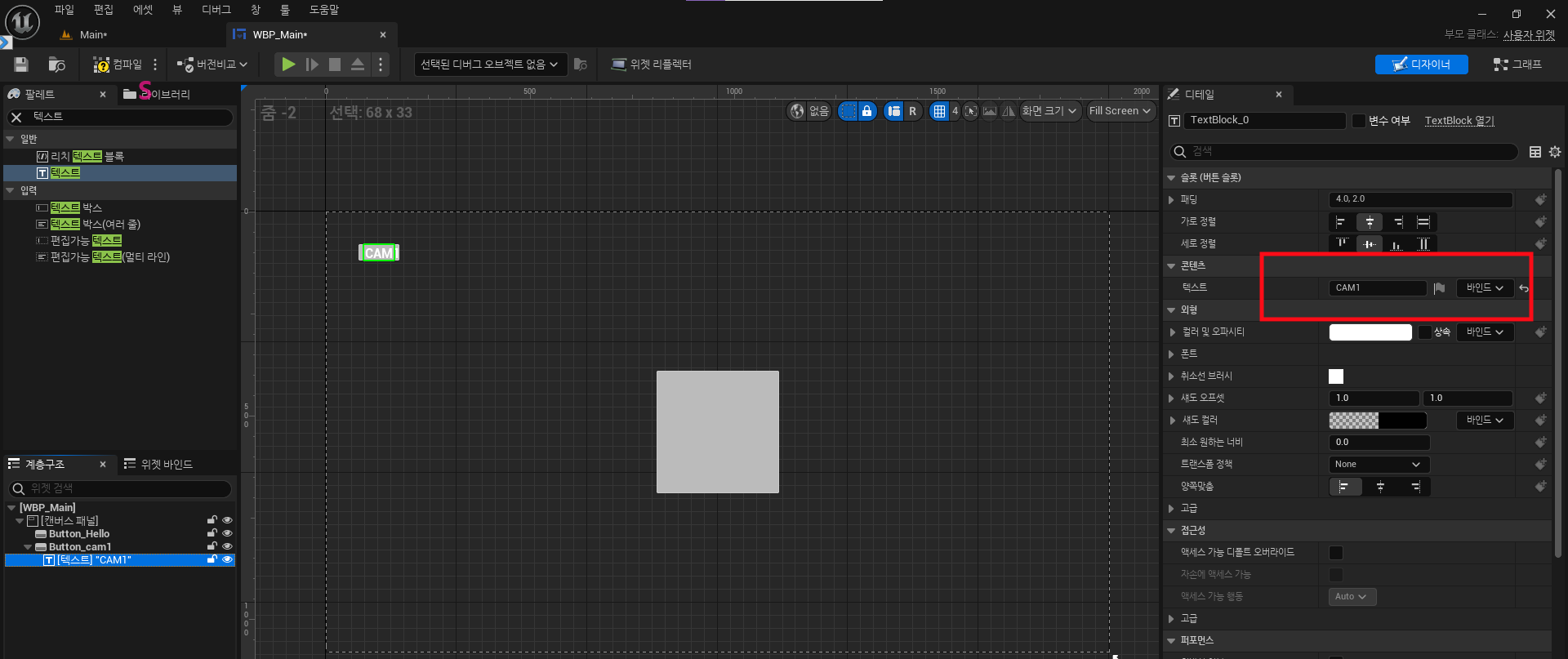Click the CAM1 텍스트 input field
This screenshot has width=1568, height=659.
(x=1378, y=288)
